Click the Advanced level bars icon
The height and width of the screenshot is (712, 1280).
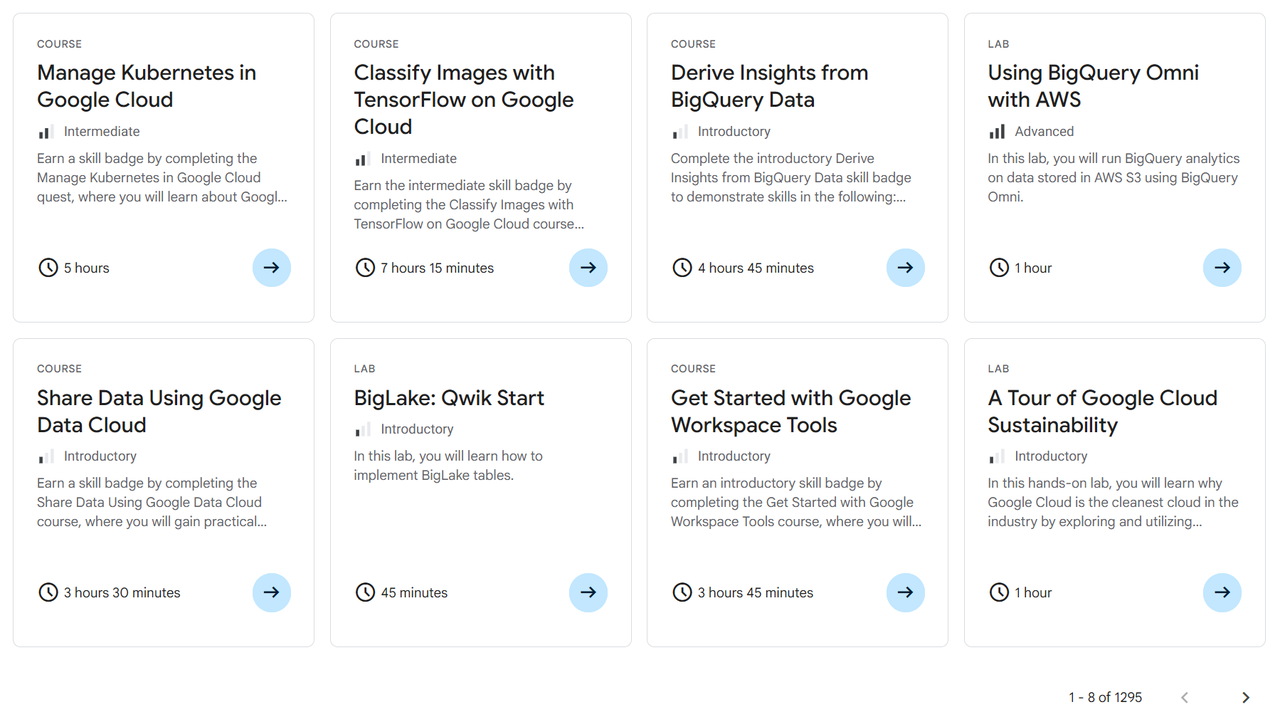pyautogui.click(x=997, y=132)
